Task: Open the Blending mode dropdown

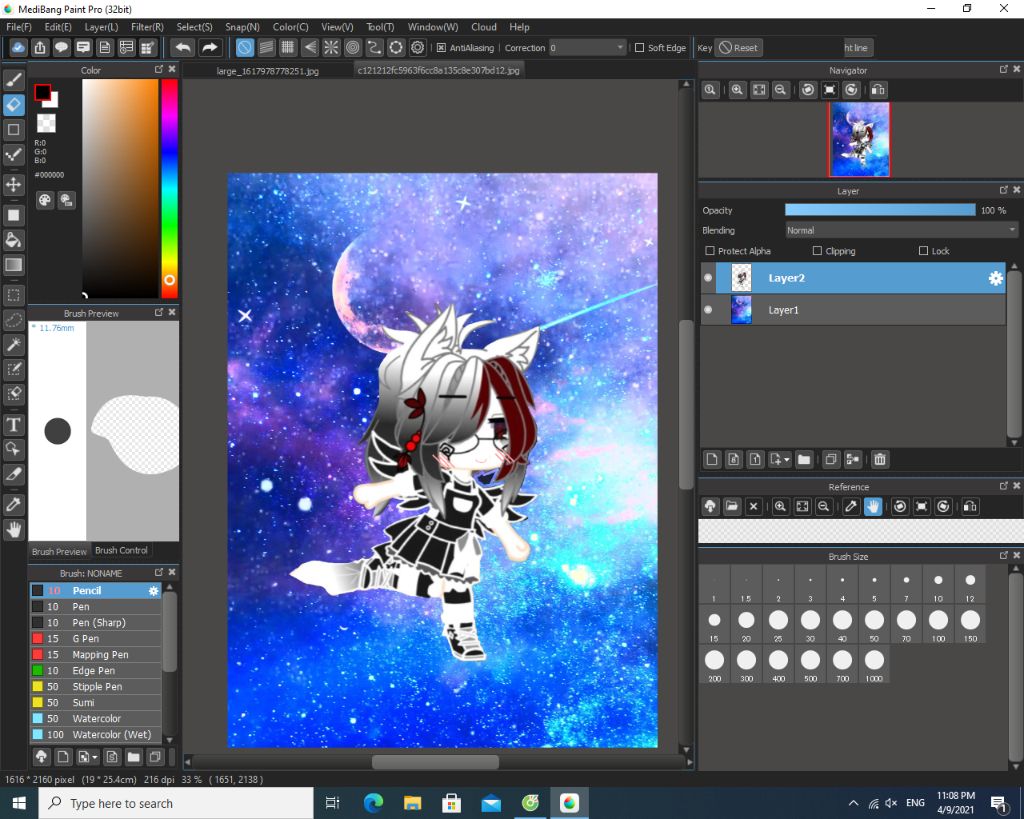Action: (901, 231)
